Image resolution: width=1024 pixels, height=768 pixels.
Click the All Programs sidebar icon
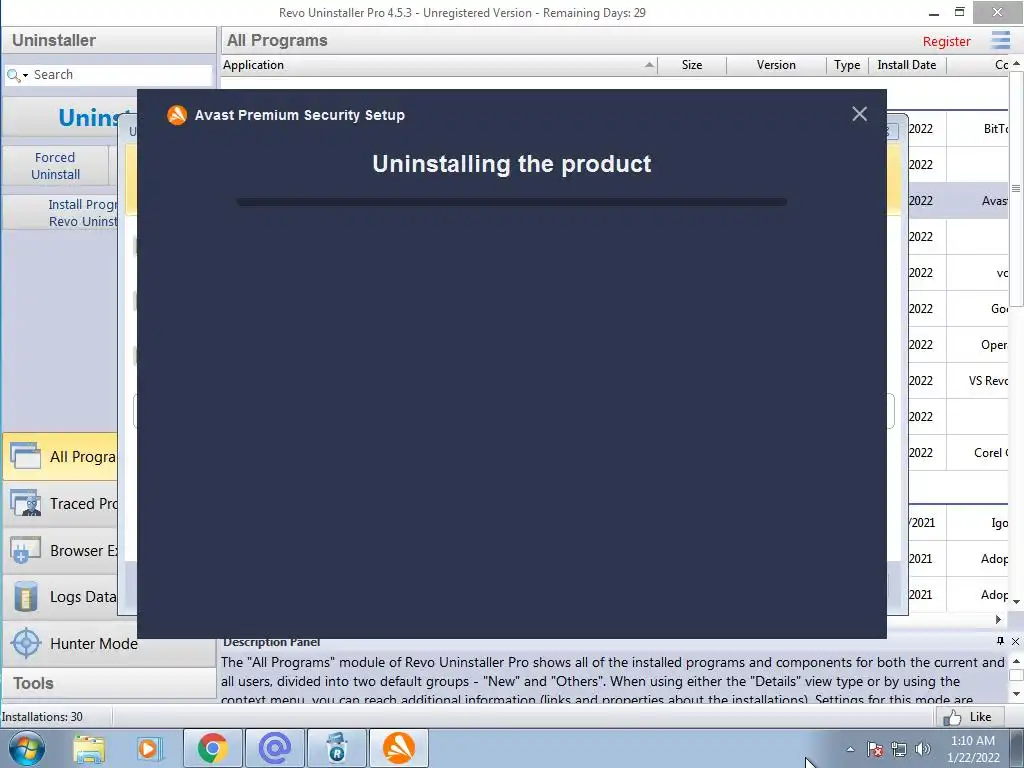[x=25, y=456]
